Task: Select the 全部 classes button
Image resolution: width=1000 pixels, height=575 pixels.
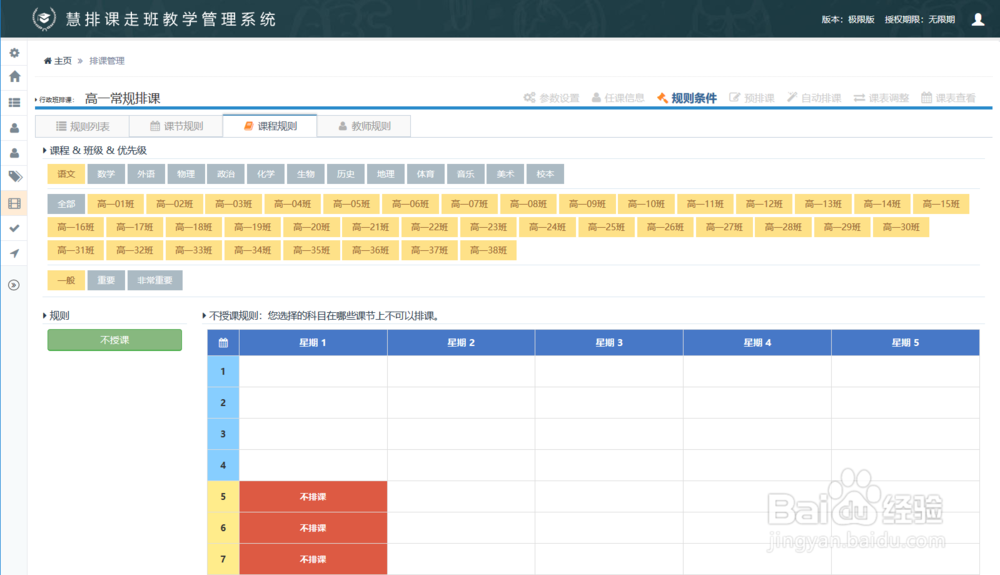Action: coord(66,204)
